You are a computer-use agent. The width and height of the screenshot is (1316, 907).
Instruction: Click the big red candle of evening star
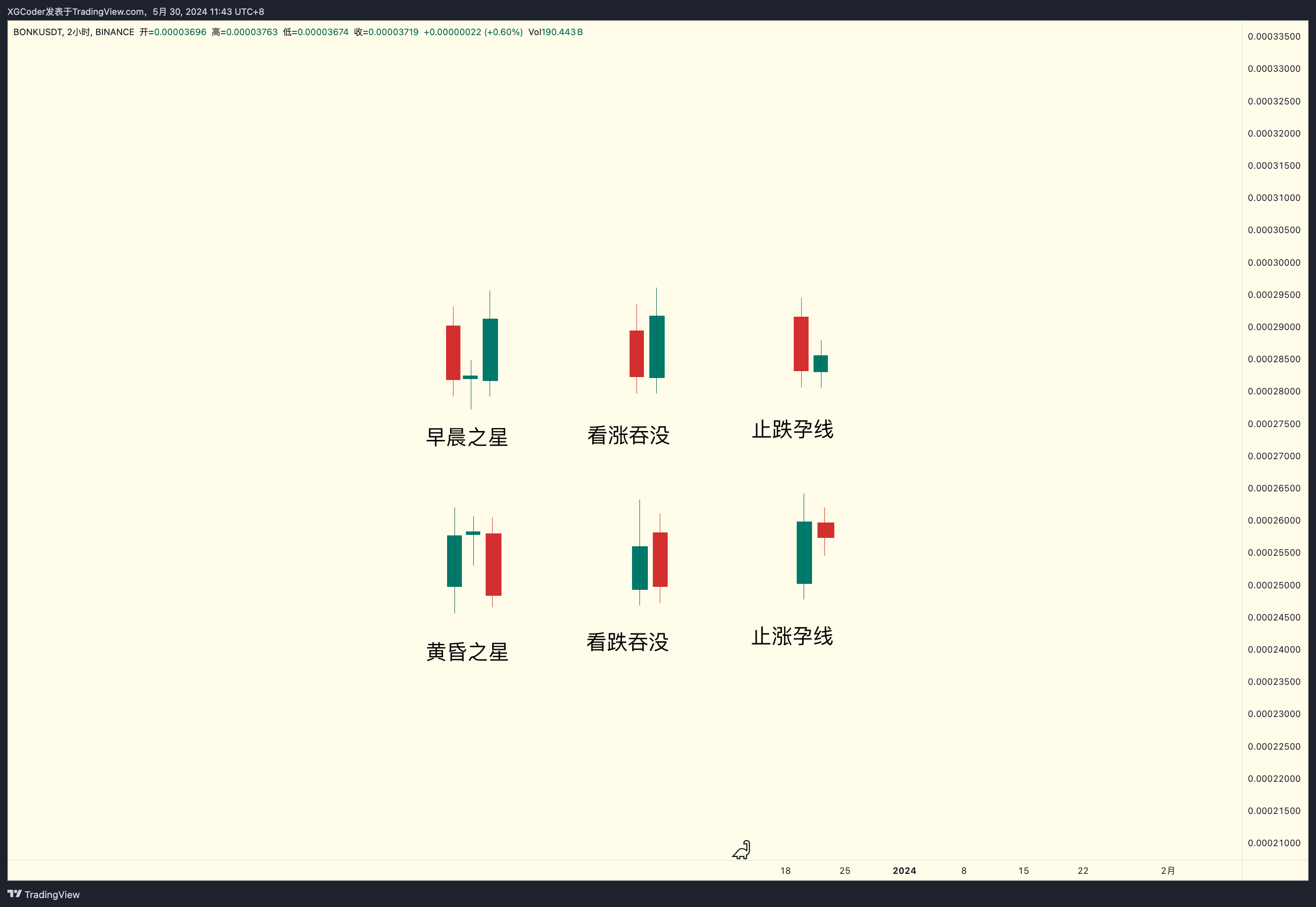pyautogui.click(x=493, y=564)
